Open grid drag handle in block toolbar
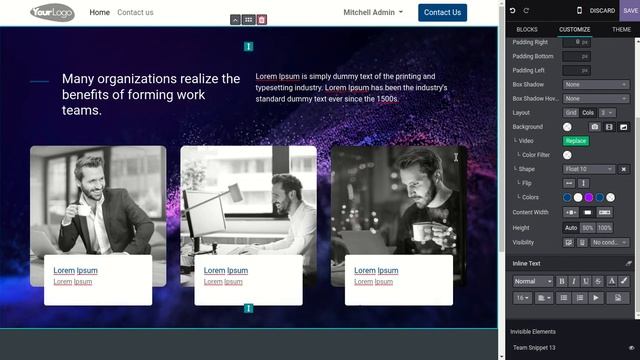Screen dimensions: 640x360 [x=248, y=20]
